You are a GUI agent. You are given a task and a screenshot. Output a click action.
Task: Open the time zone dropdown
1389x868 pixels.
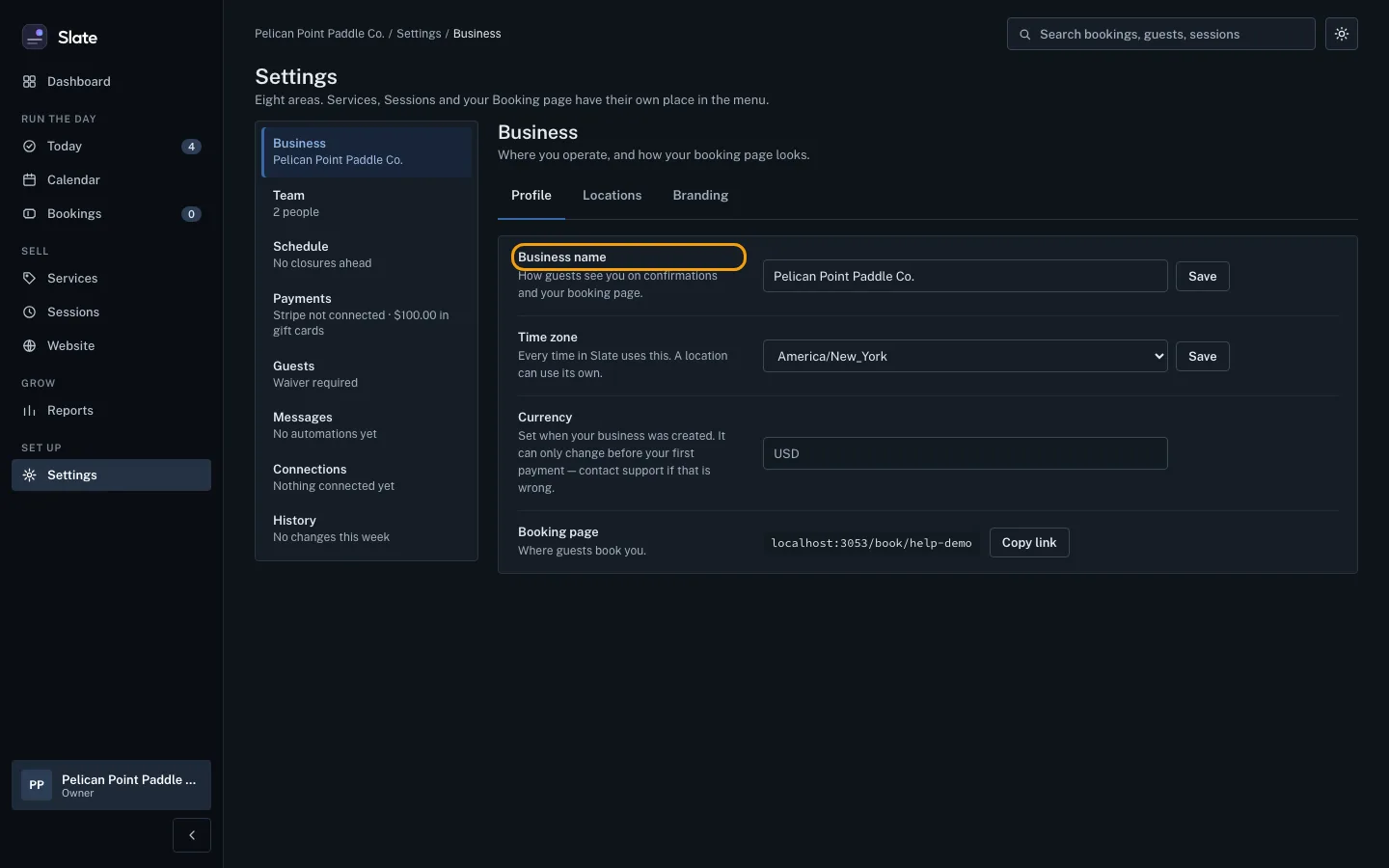point(965,357)
